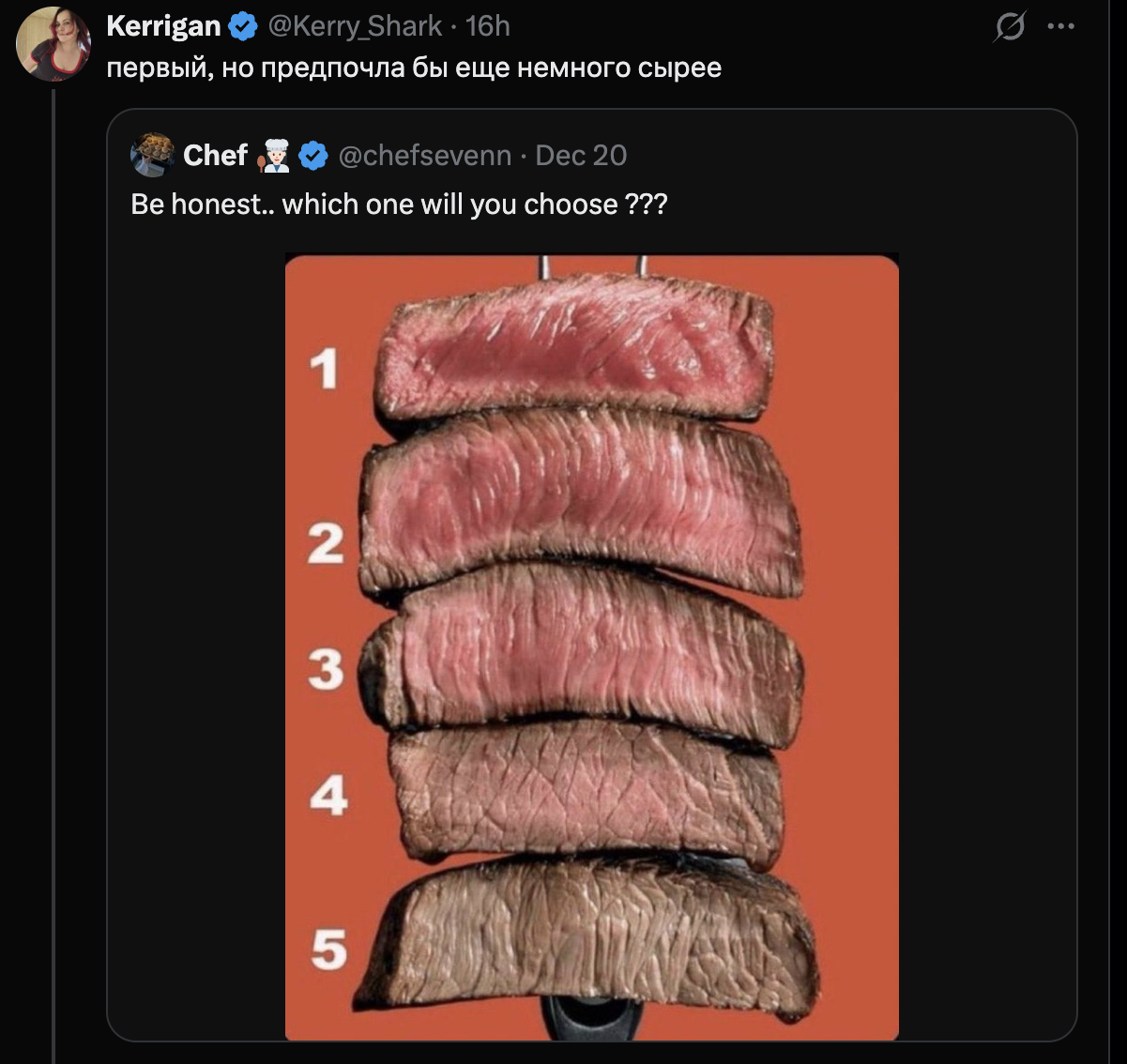Click the number 4 label on the steak image
The height and width of the screenshot is (1064, 1127).
327,796
